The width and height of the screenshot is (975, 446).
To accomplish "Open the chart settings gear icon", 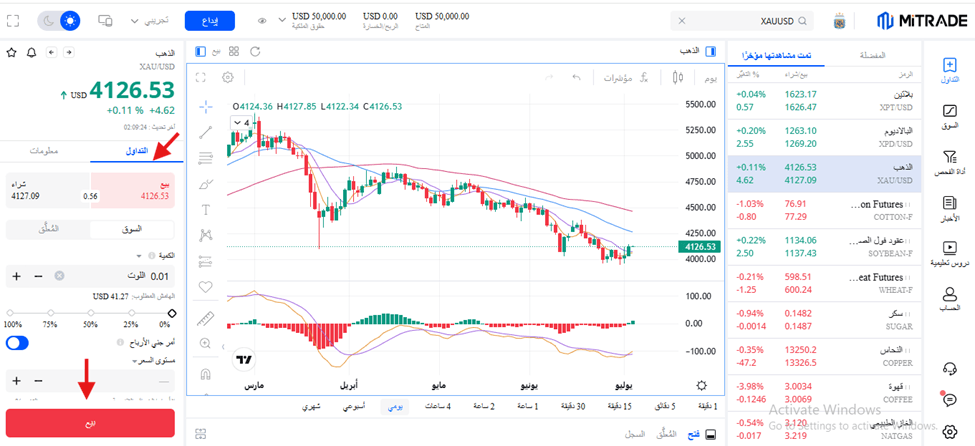I will [x=228, y=77].
